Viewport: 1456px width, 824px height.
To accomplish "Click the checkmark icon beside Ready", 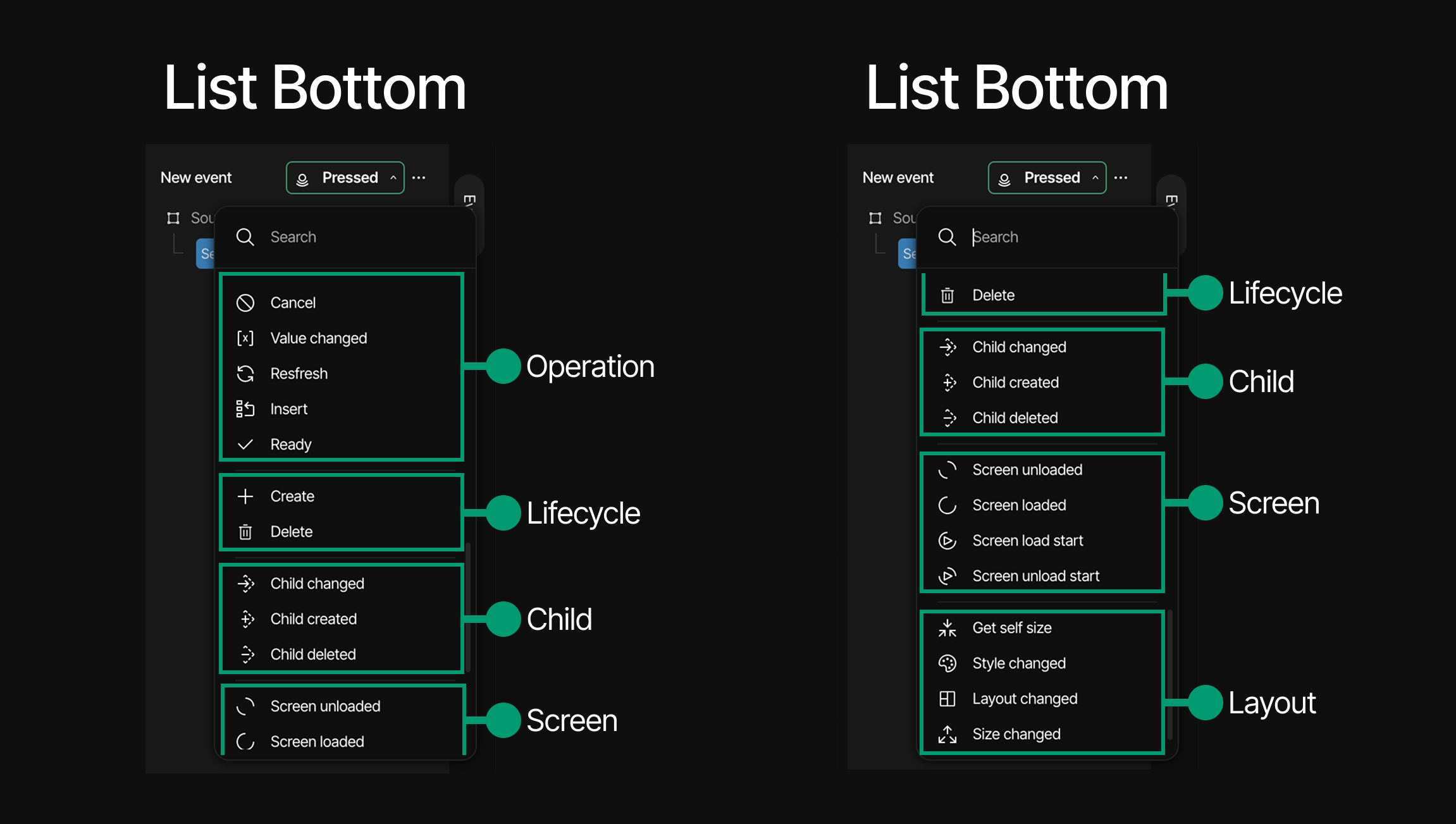I will point(245,445).
